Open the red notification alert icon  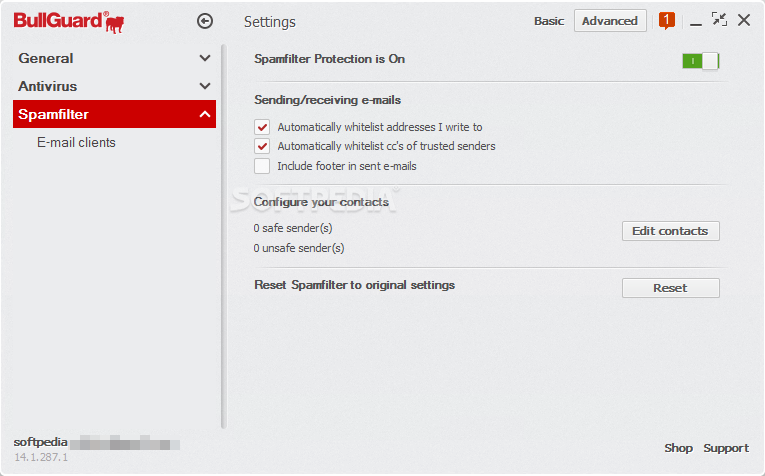(666, 21)
